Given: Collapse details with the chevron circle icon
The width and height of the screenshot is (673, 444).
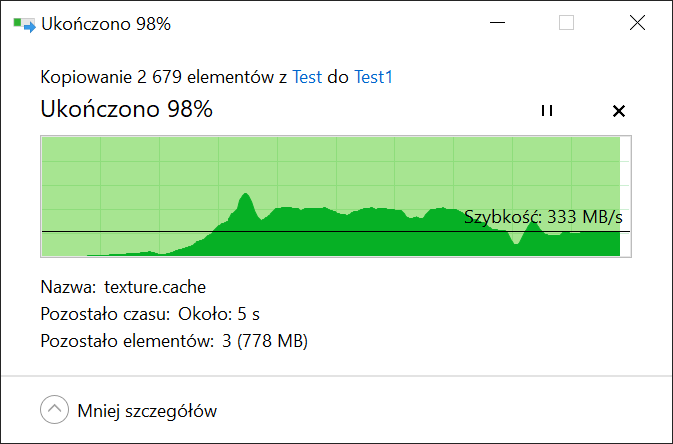Looking at the screenshot, I should coord(55,409).
